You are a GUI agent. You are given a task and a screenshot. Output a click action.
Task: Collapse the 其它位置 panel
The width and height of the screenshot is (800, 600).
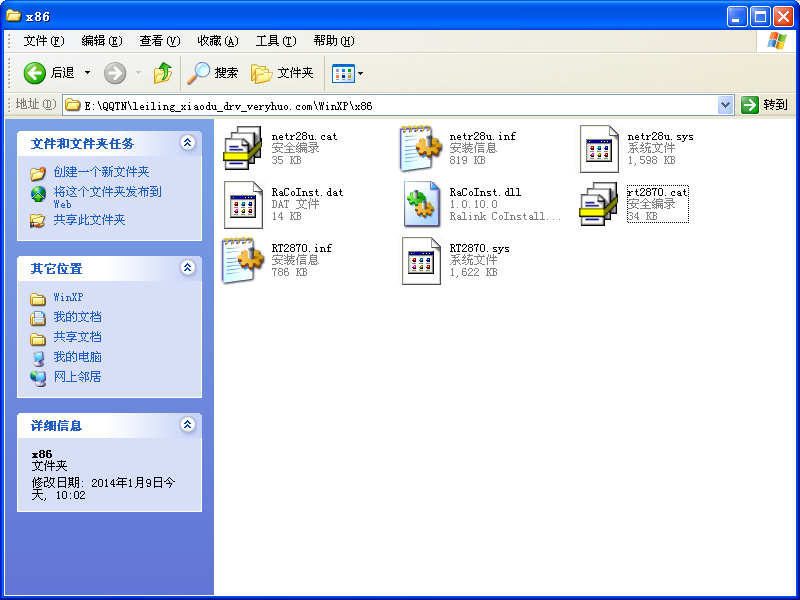[x=188, y=268]
